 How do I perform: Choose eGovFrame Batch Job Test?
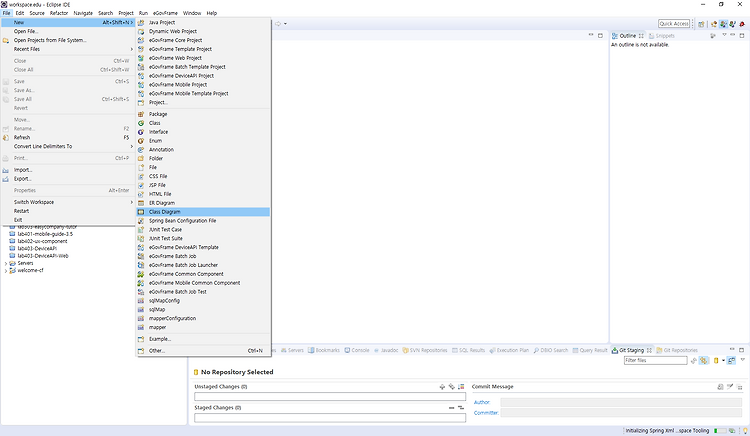[x=203, y=292]
